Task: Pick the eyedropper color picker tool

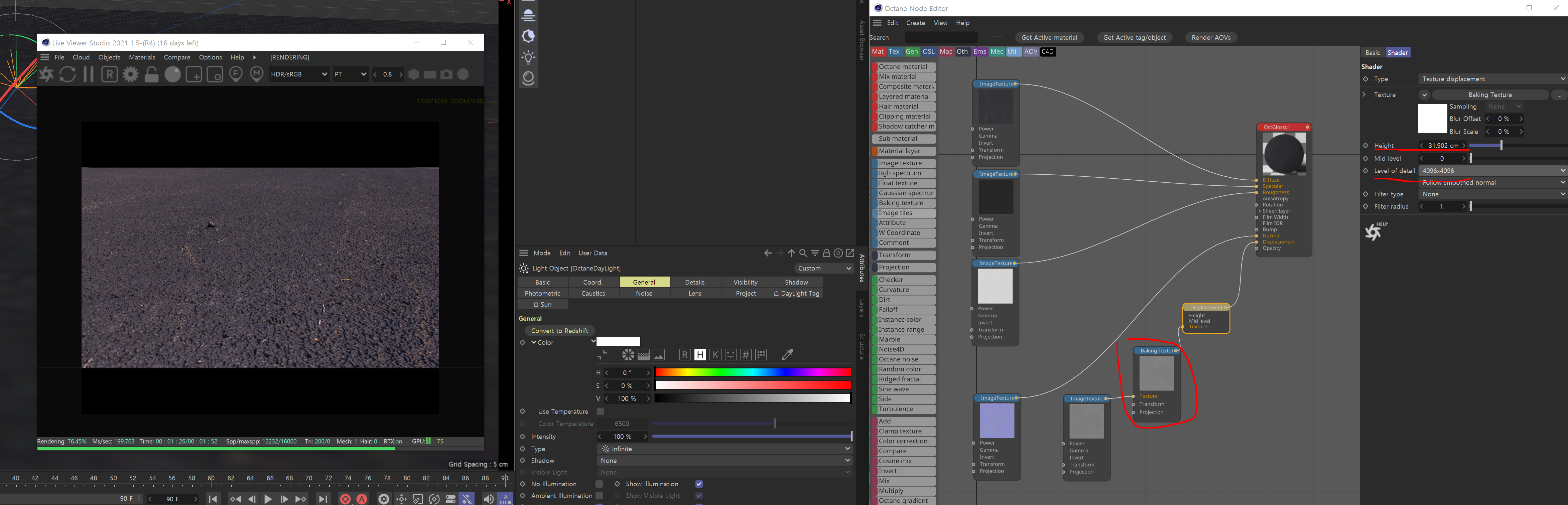Action: (x=787, y=355)
